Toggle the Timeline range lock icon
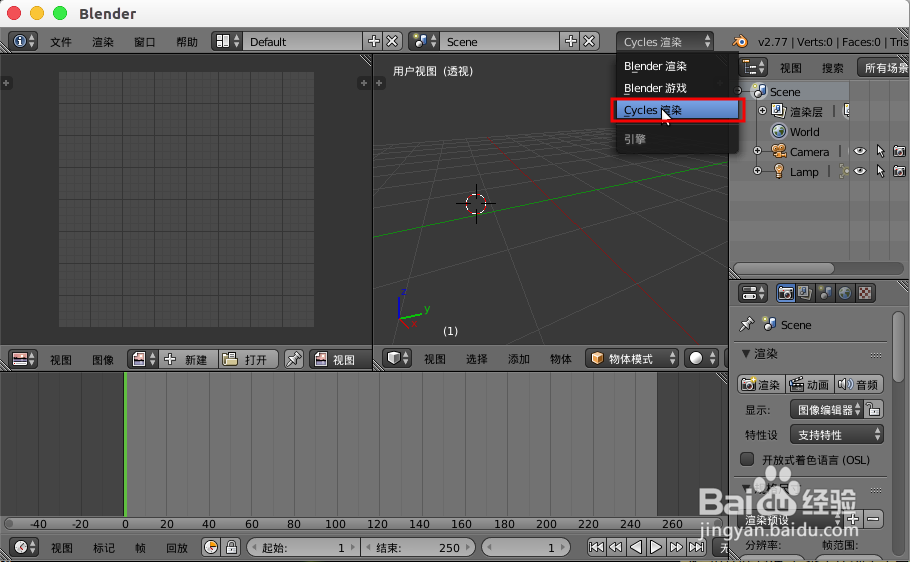Screen dimensions: 910x562 (x=231, y=547)
